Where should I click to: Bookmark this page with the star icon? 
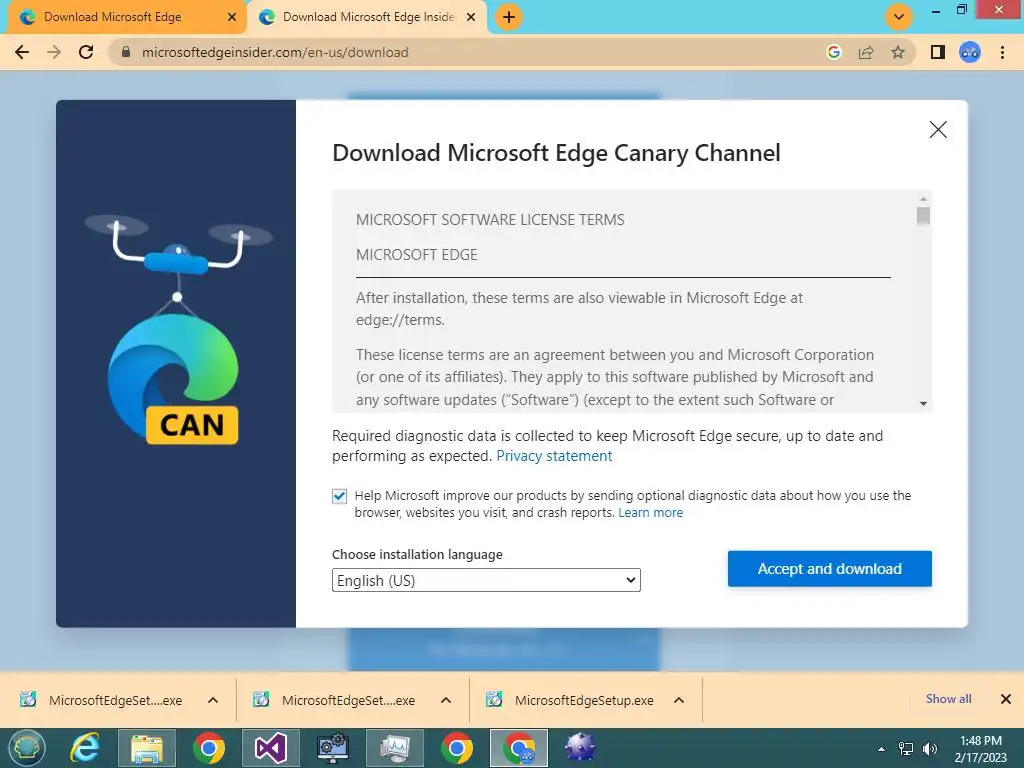(898, 52)
